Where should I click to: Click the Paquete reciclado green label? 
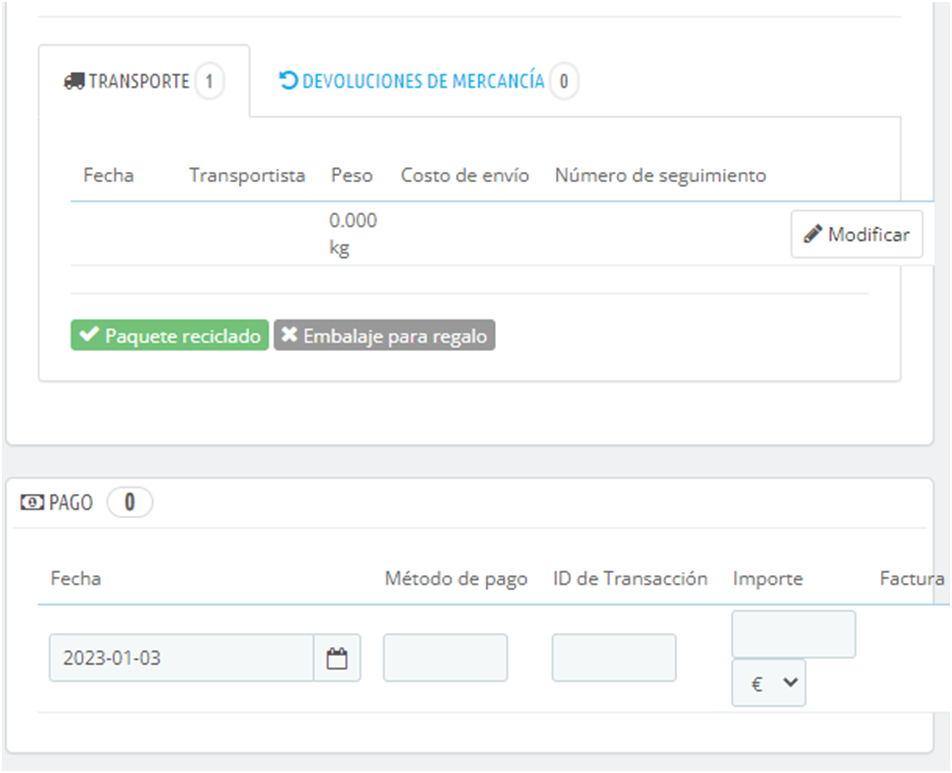pyautogui.click(x=169, y=335)
